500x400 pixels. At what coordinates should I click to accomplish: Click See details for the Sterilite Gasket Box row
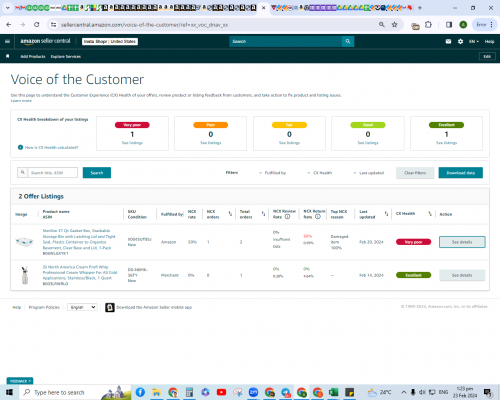pos(462,242)
